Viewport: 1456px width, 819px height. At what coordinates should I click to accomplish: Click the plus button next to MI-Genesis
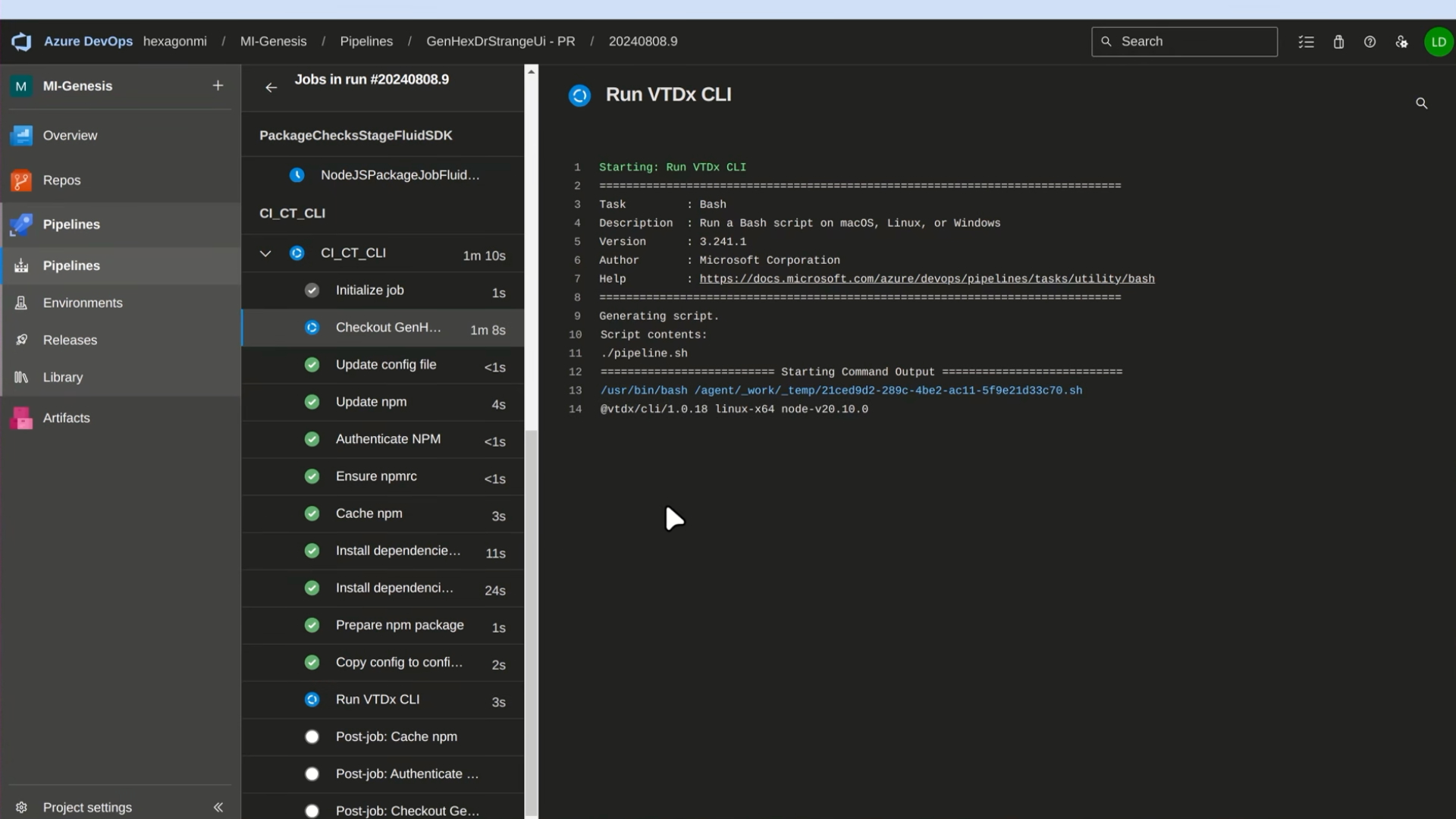pyautogui.click(x=218, y=86)
